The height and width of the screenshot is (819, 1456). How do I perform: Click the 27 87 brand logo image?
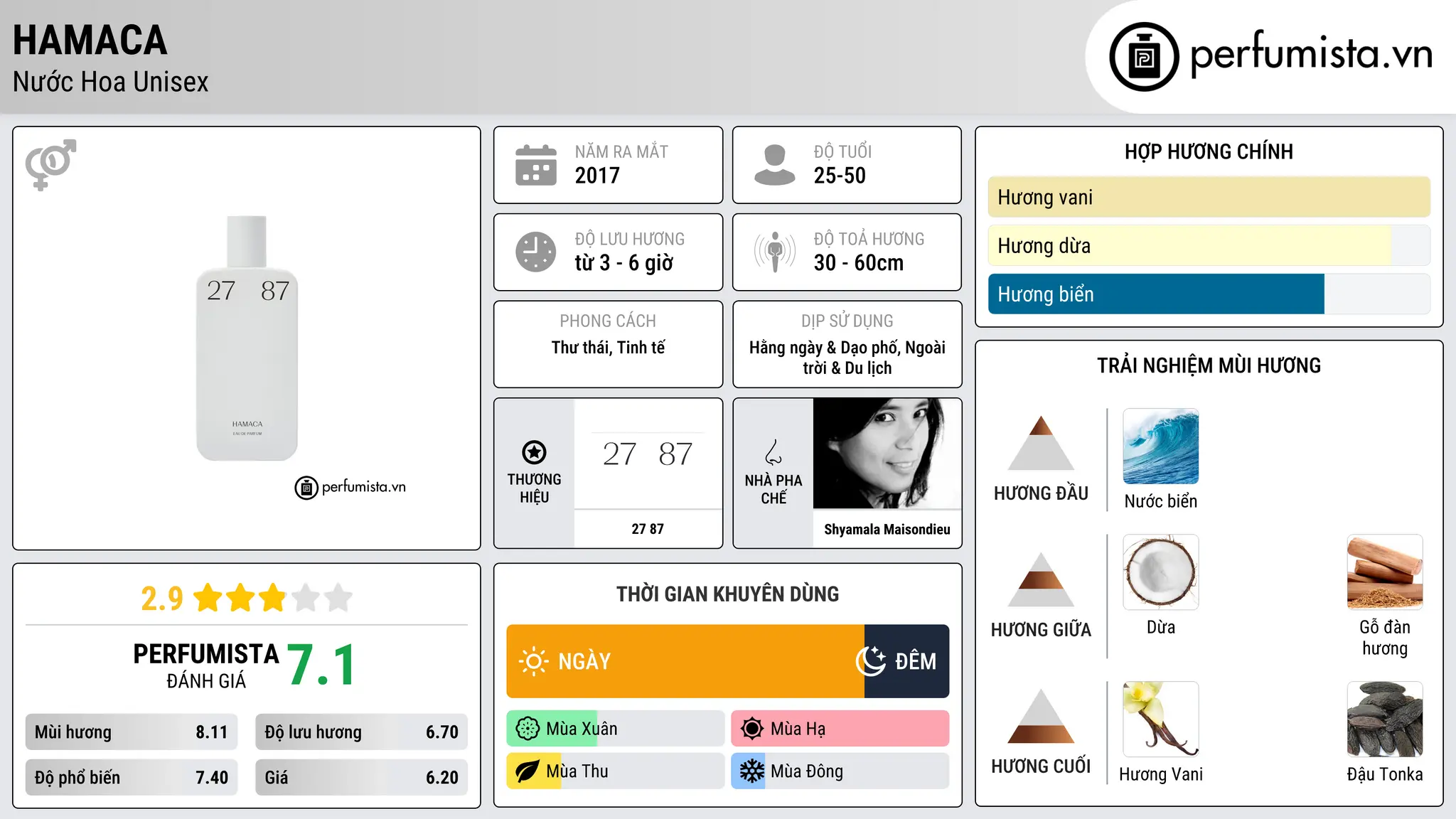[x=648, y=454]
